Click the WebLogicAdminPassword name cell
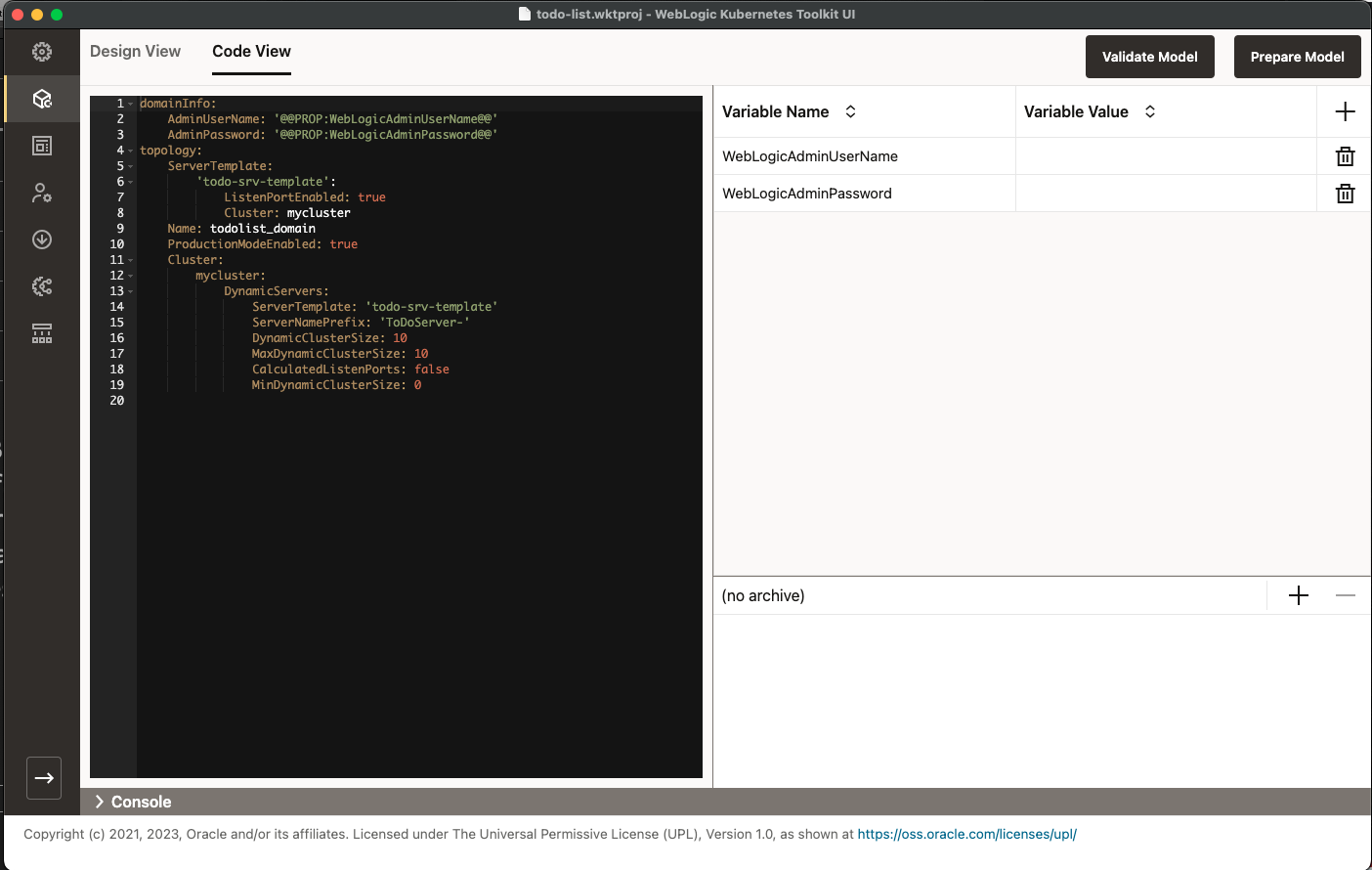The height and width of the screenshot is (870, 1372). (x=864, y=194)
